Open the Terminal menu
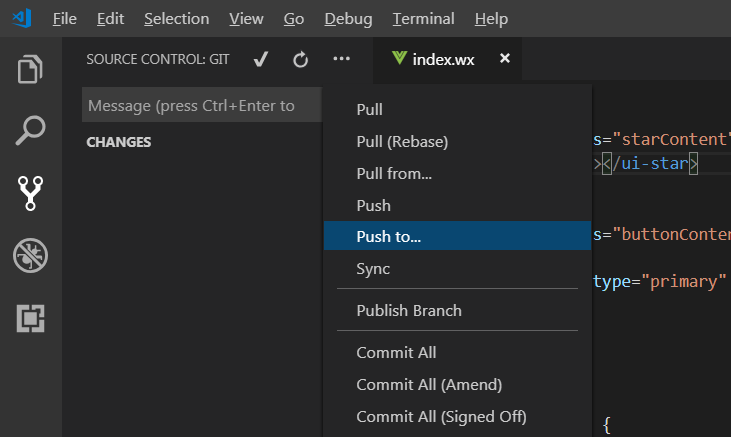Image resolution: width=731 pixels, height=437 pixels. [423, 19]
